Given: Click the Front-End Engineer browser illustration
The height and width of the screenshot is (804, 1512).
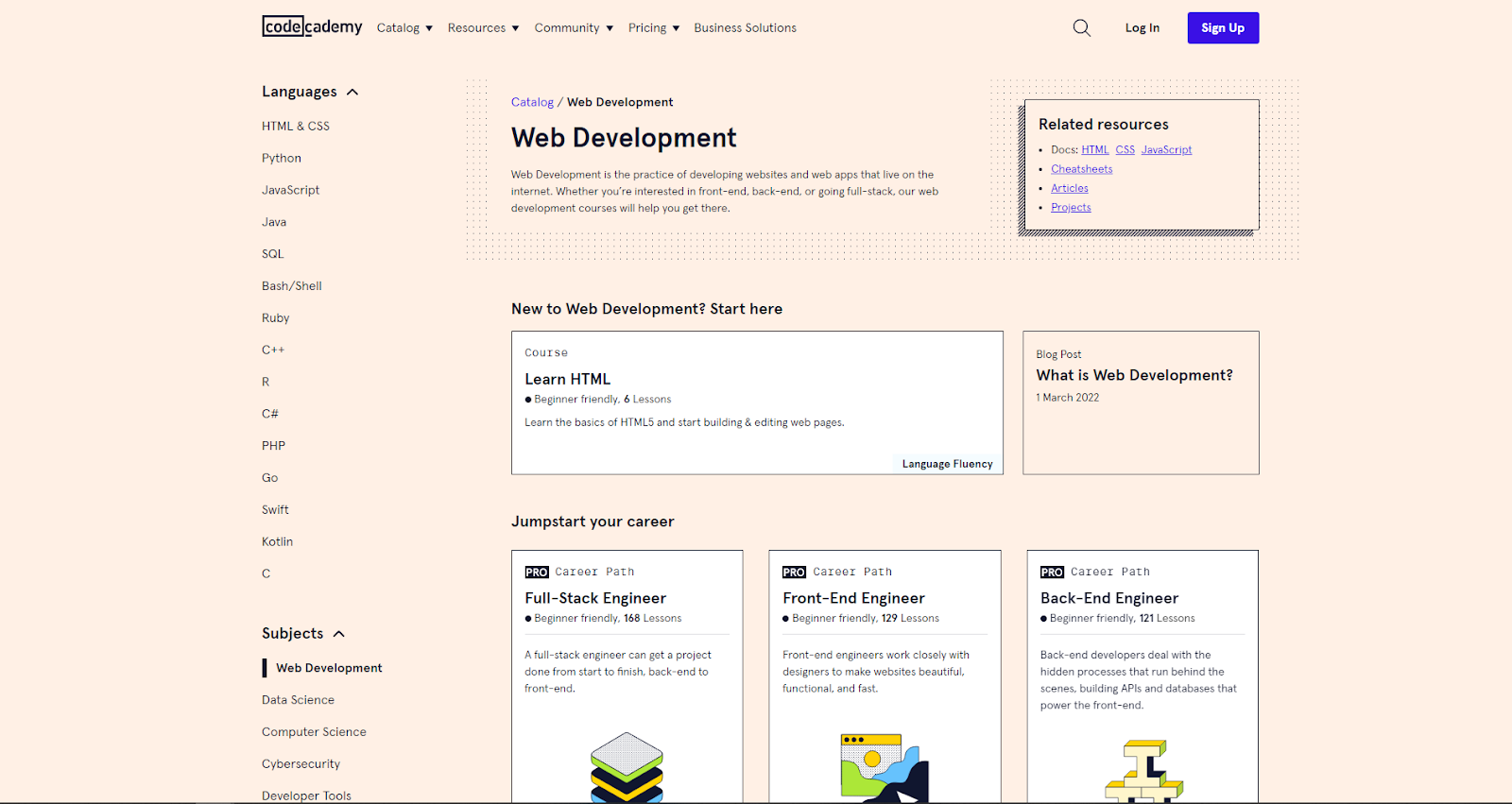Looking at the screenshot, I should click(885, 768).
